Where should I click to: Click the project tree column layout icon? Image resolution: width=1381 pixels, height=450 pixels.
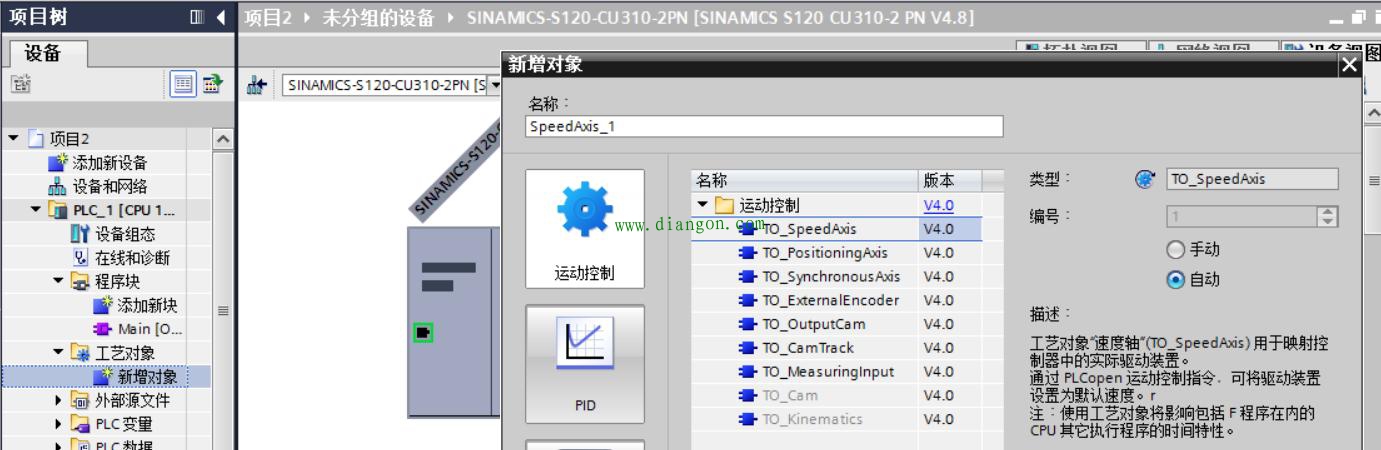[x=196, y=18]
